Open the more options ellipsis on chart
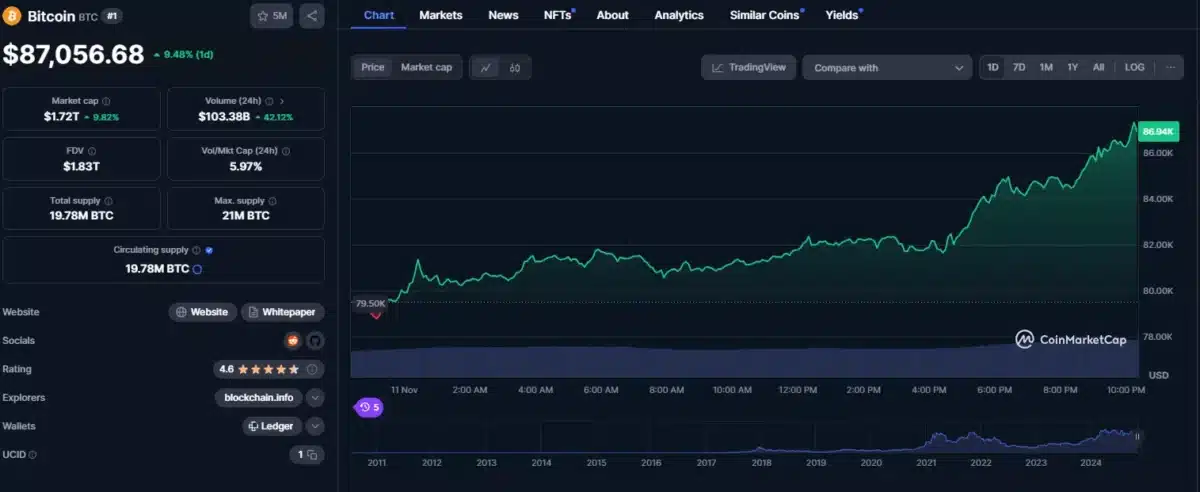The image size is (1200, 492). 1171,67
